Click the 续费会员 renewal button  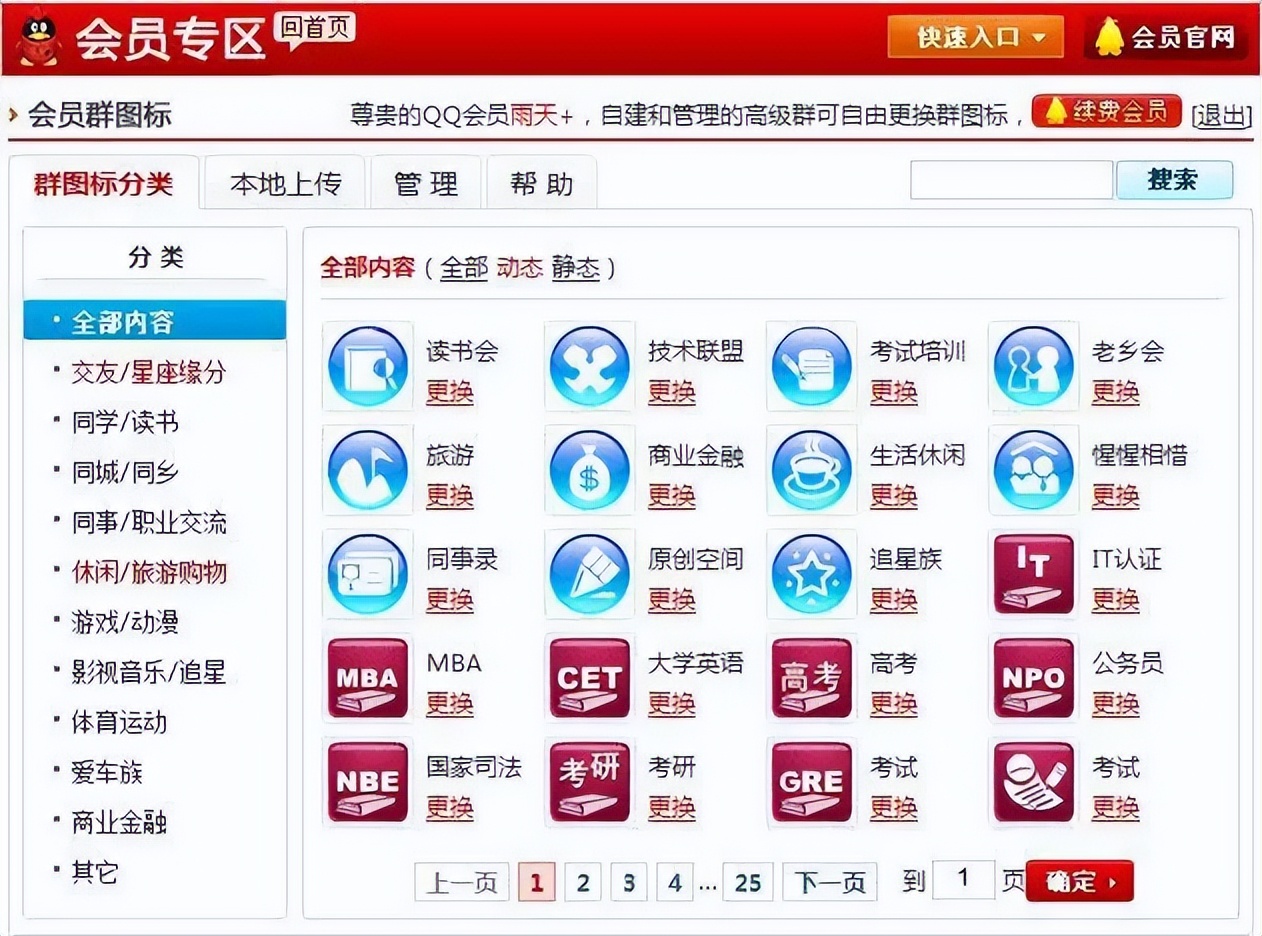[1108, 112]
